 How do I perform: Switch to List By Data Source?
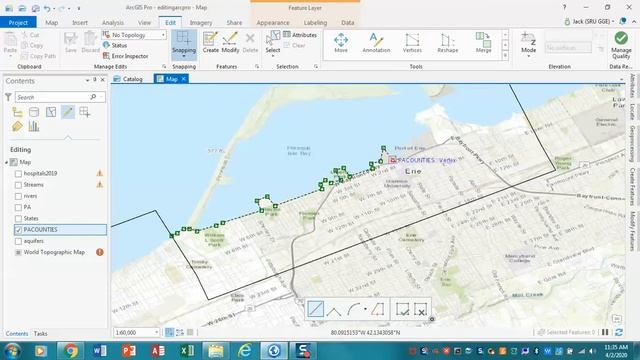pos(34,112)
